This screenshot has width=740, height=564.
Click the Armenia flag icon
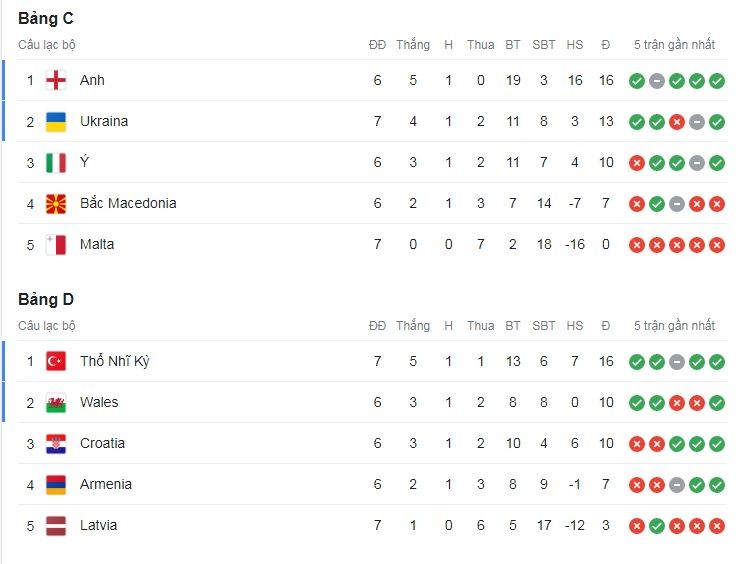56,484
